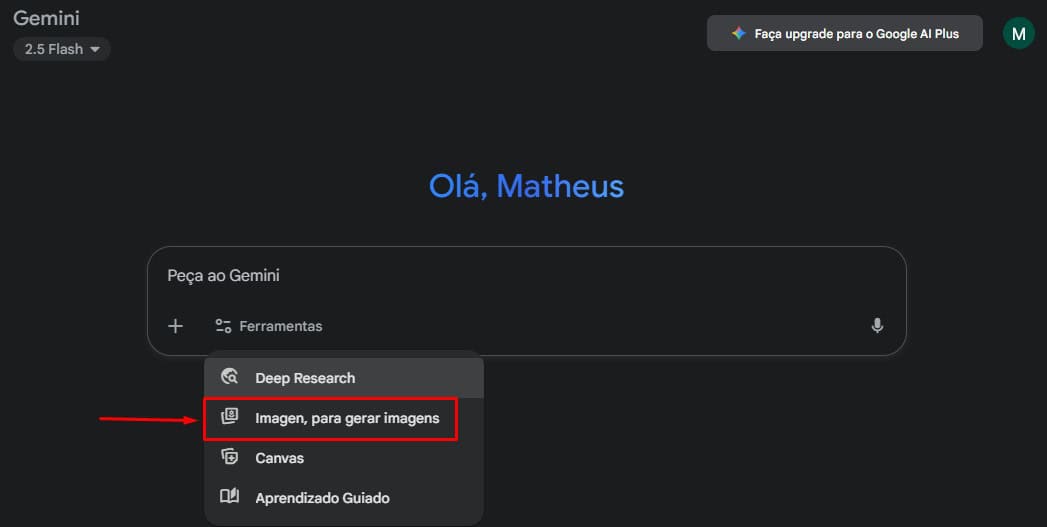Open the 2.5 Flash model selector
This screenshot has width=1047, height=527.
coord(55,49)
